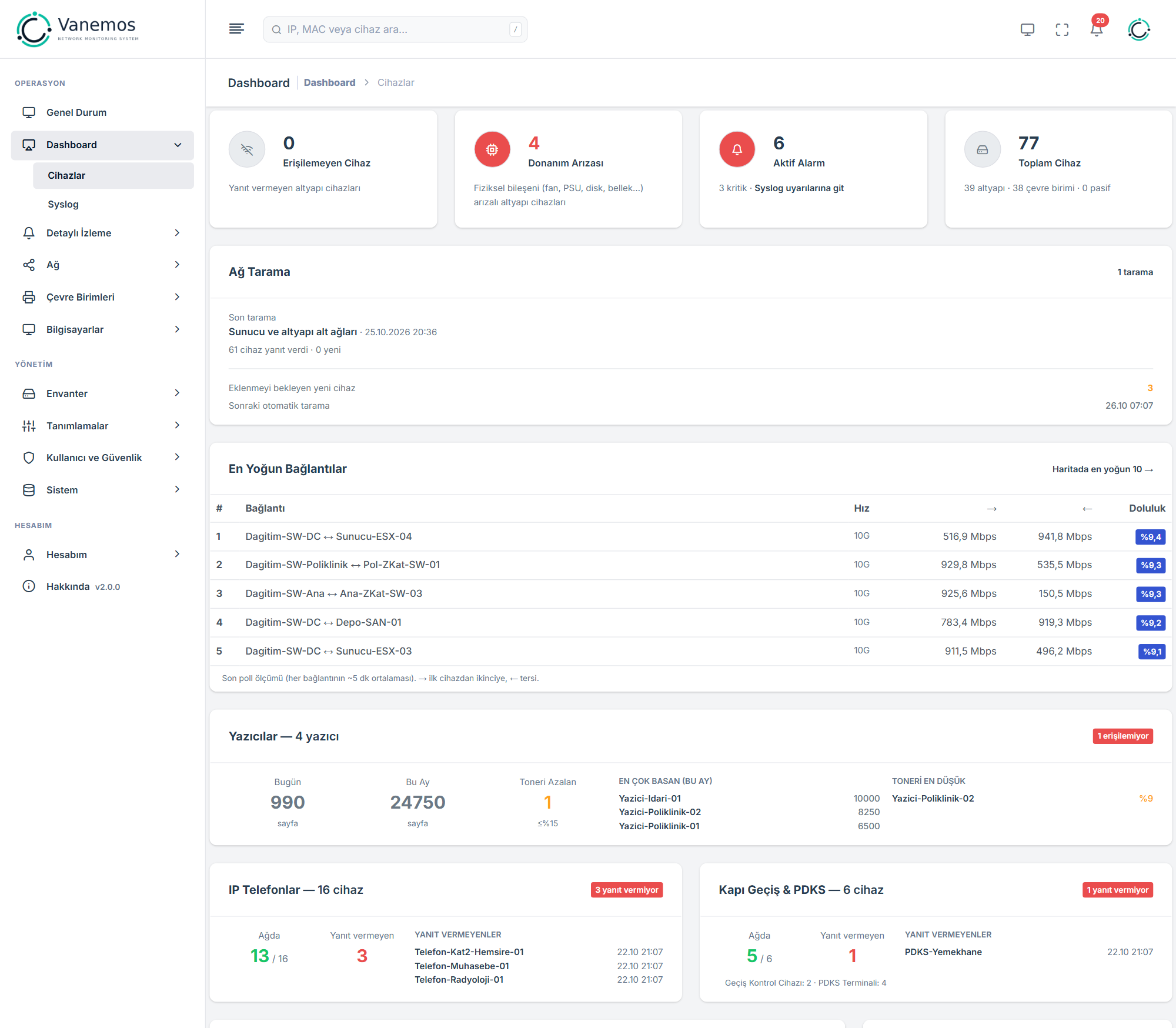Click Telefon-Muhasebe-01 in unresponsive list
Screen dimensions: 1176x1028
(462, 966)
